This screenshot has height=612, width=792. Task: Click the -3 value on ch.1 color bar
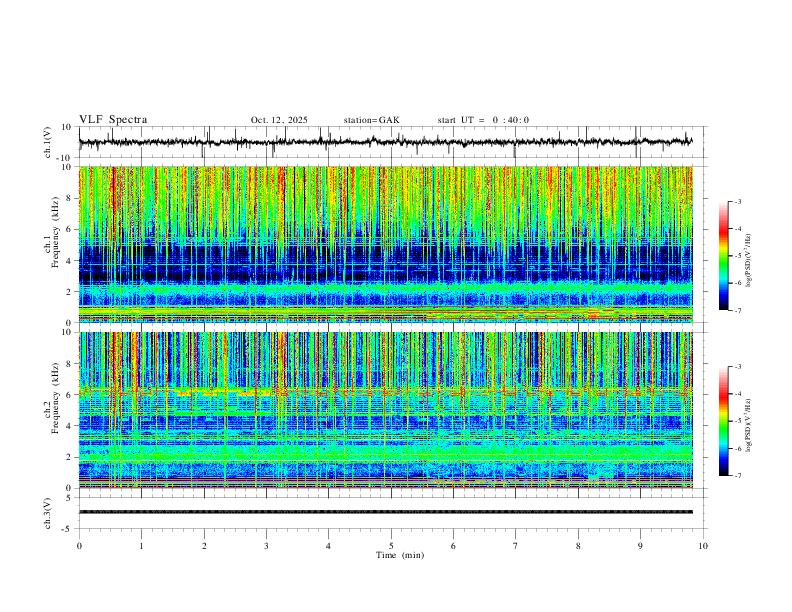(737, 201)
